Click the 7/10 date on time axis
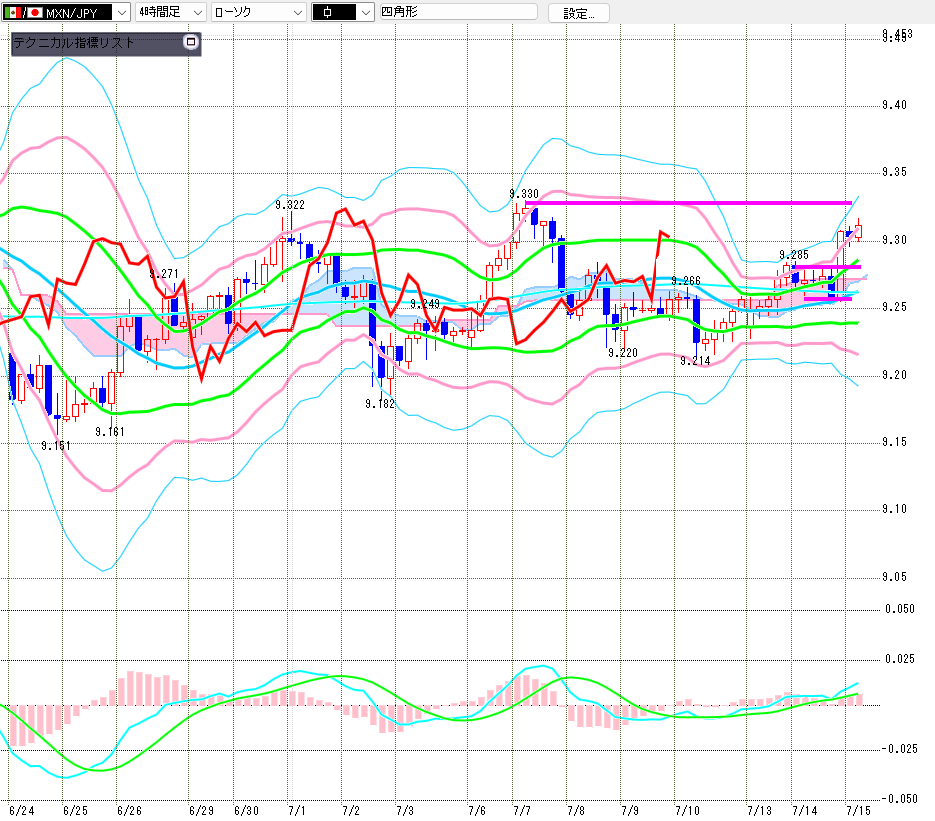This screenshot has height=821, width=935. coord(687,810)
